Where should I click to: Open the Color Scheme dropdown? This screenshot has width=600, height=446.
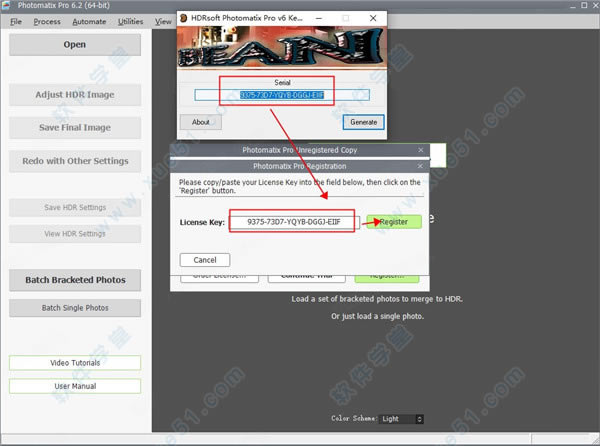coord(402,419)
